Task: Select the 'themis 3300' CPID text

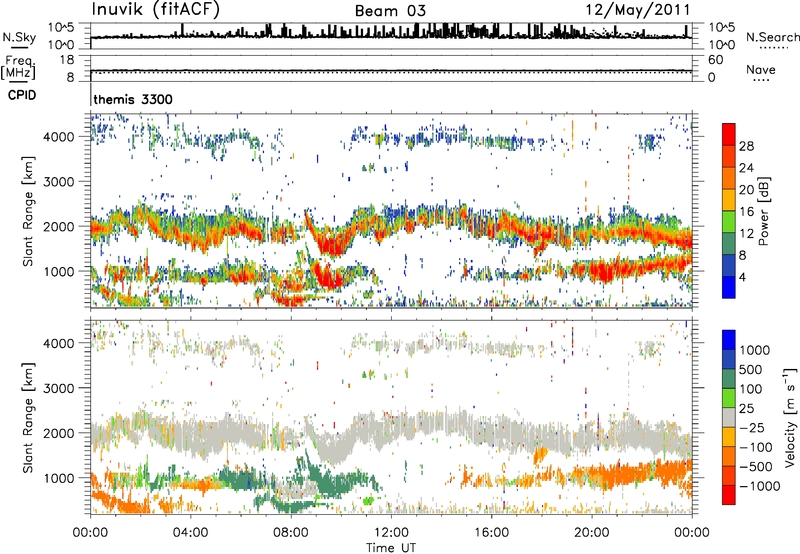Action: 133,99
